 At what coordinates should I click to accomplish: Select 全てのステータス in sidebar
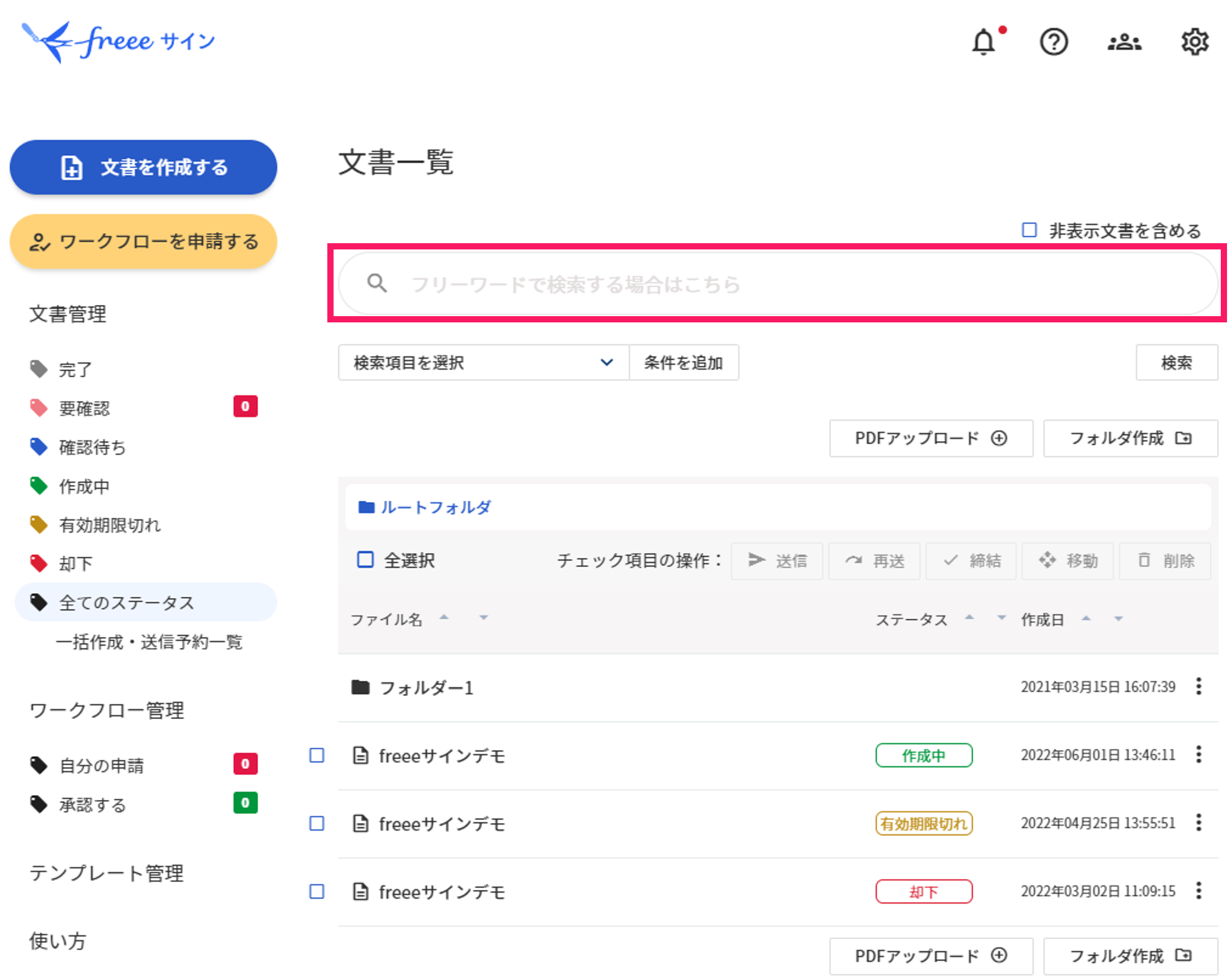[x=145, y=602]
